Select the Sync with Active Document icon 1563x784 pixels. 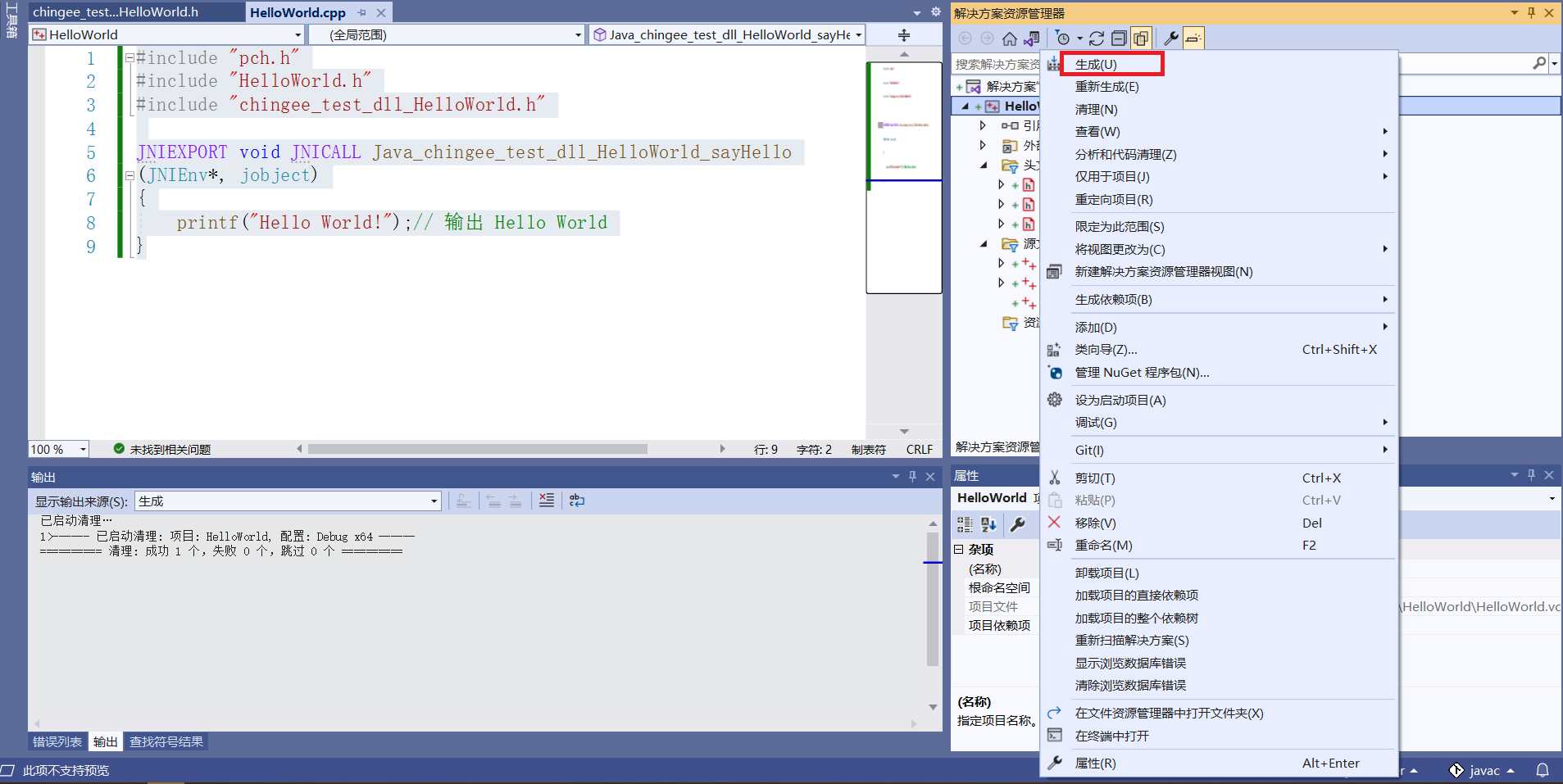coord(1031,38)
